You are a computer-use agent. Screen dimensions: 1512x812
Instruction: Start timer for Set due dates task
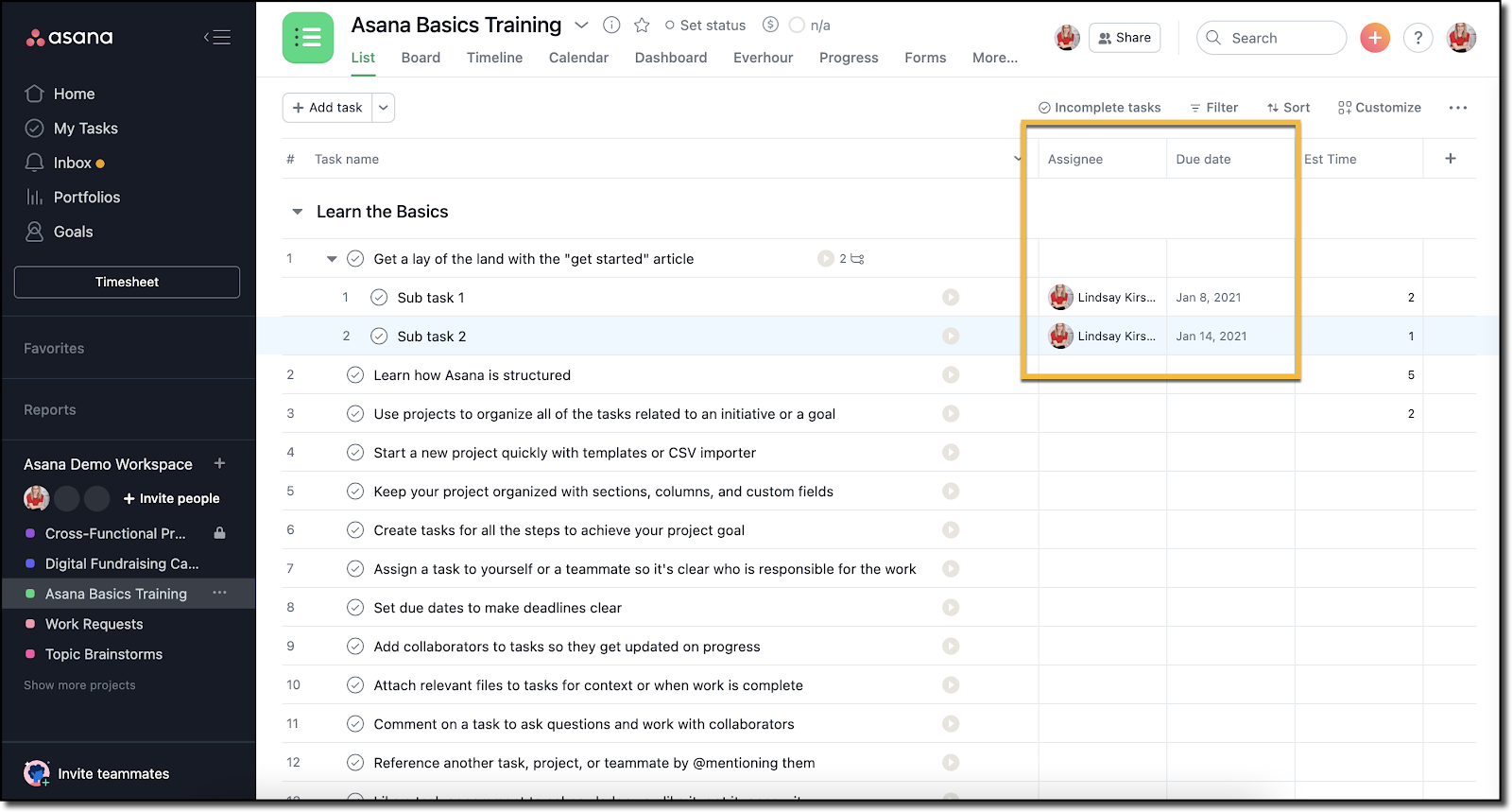(x=951, y=608)
